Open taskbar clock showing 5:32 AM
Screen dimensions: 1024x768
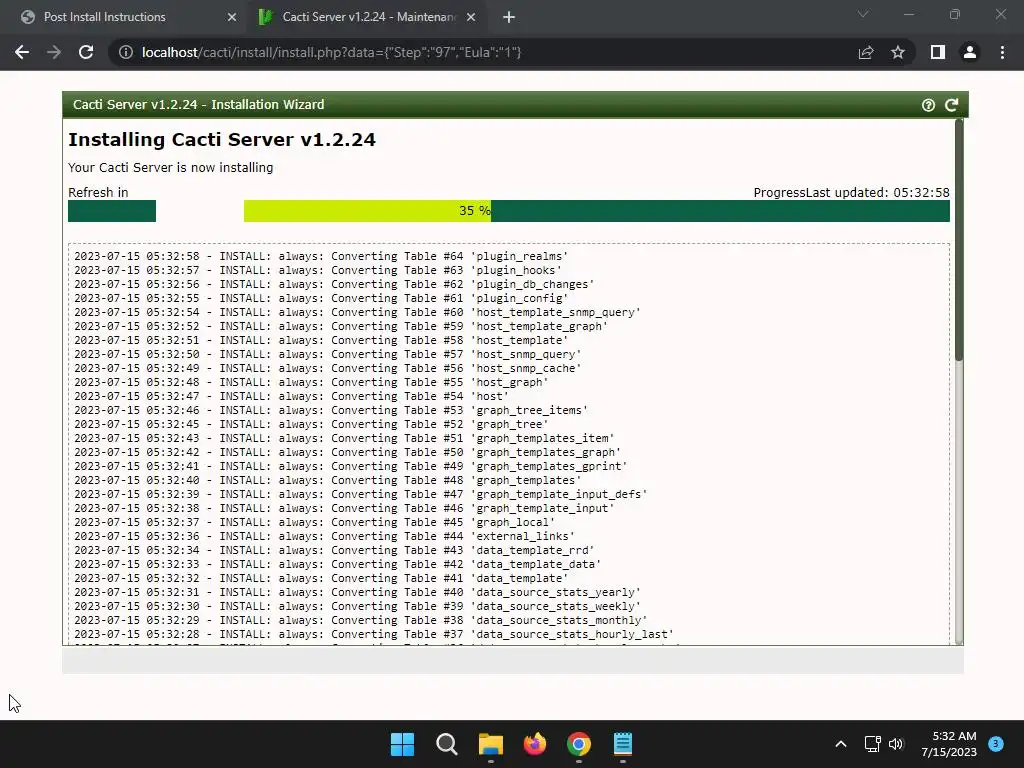[x=949, y=744]
